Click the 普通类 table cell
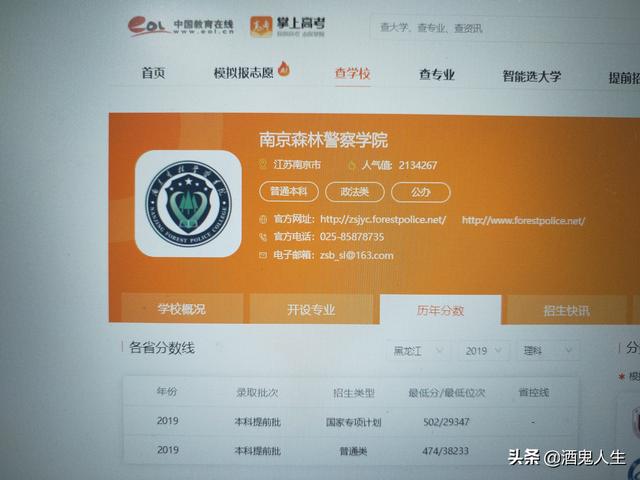 tap(353, 451)
